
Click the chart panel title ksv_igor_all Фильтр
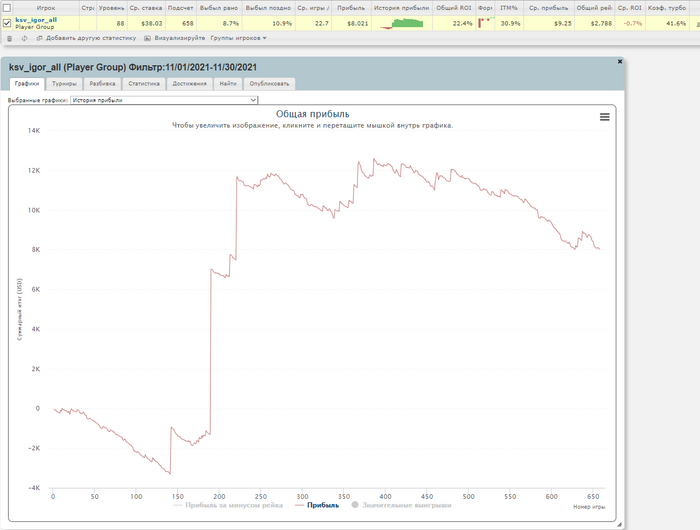133,67
